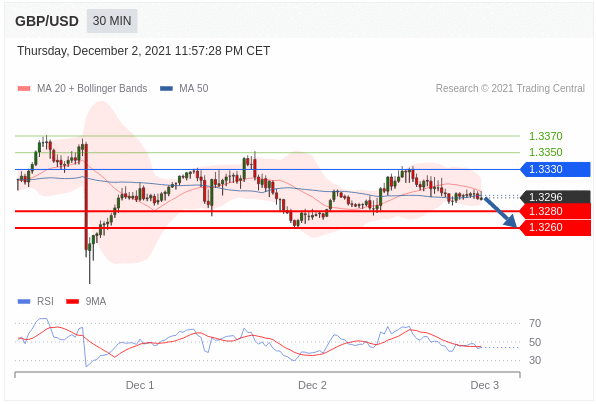
Task: Click the Dec 1 date axis label
Action: pyautogui.click(x=140, y=385)
